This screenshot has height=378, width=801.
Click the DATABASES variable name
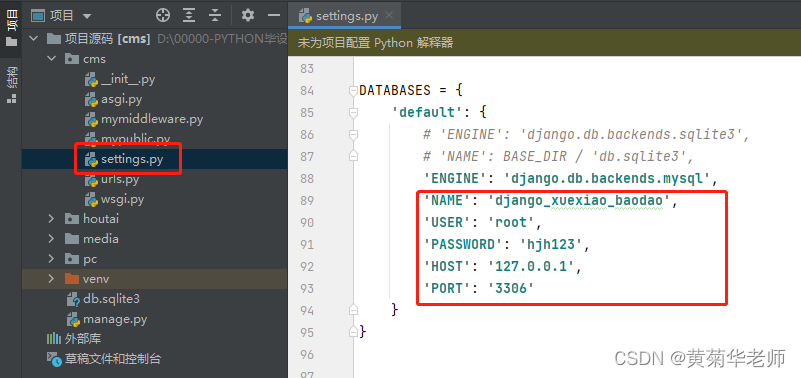[x=395, y=91]
